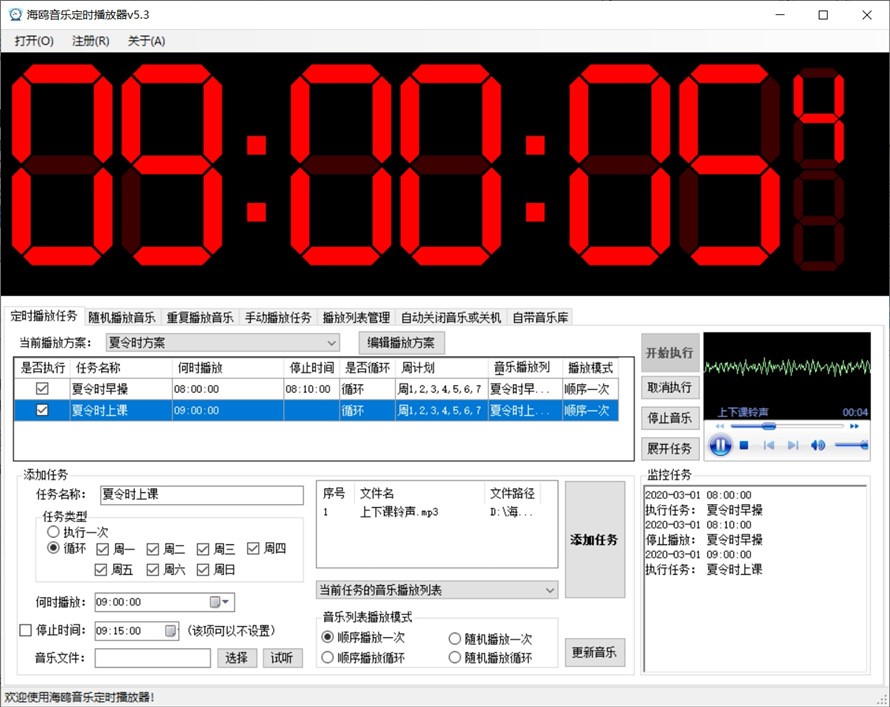Skip to the next track in the player
Screen dimensions: 890x707
tap(792, 445)
